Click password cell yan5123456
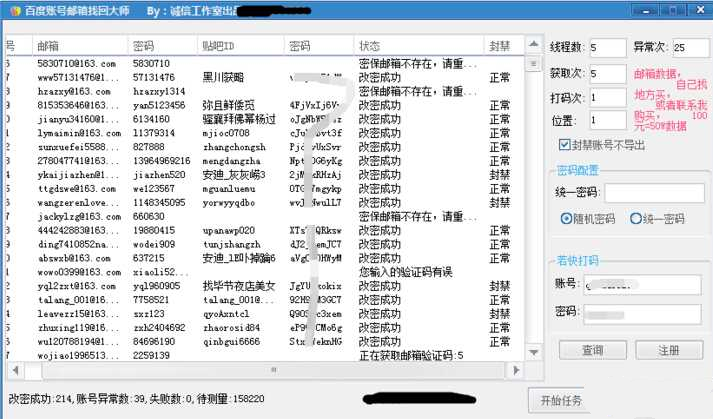 [159, 105]
